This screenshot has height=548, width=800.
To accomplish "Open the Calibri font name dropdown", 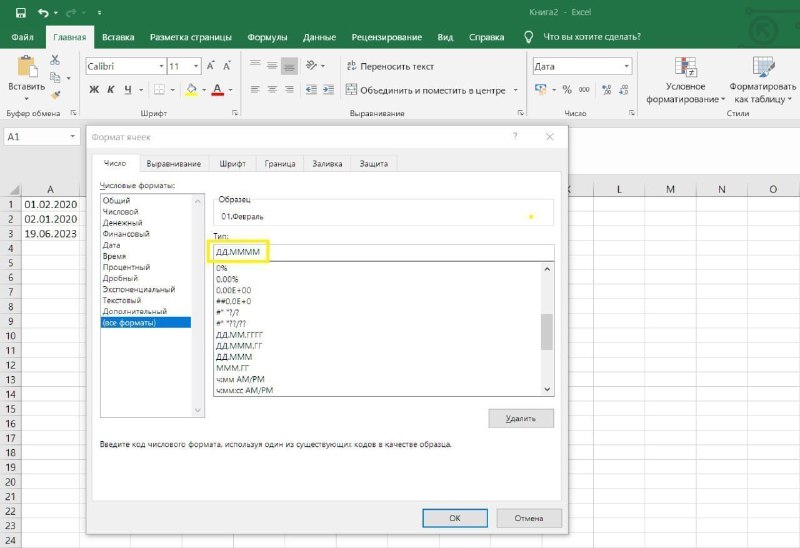I will coord(161,66).
